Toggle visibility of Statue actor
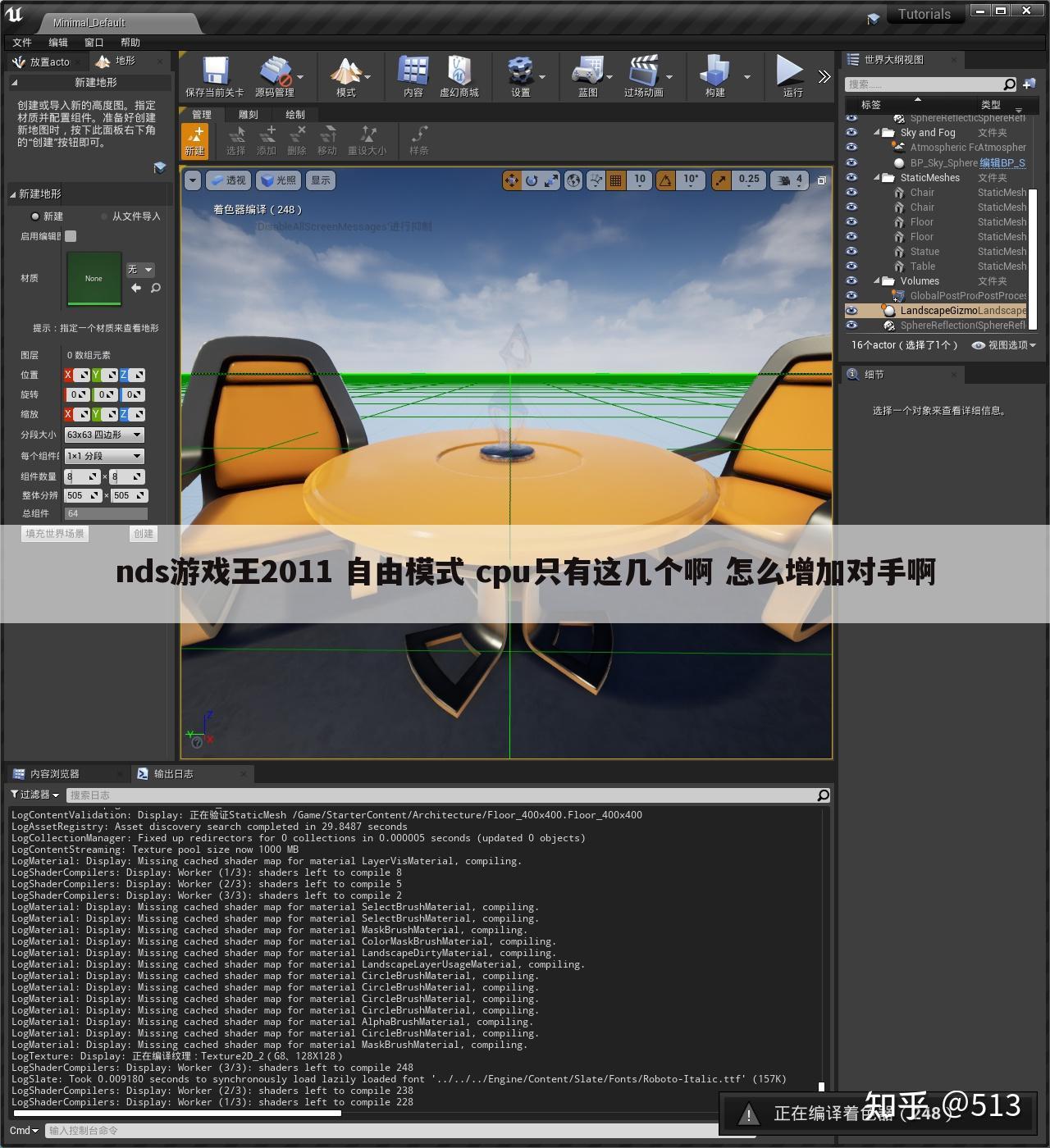This screenshot has height=1148, width=1050. [851, 252]
